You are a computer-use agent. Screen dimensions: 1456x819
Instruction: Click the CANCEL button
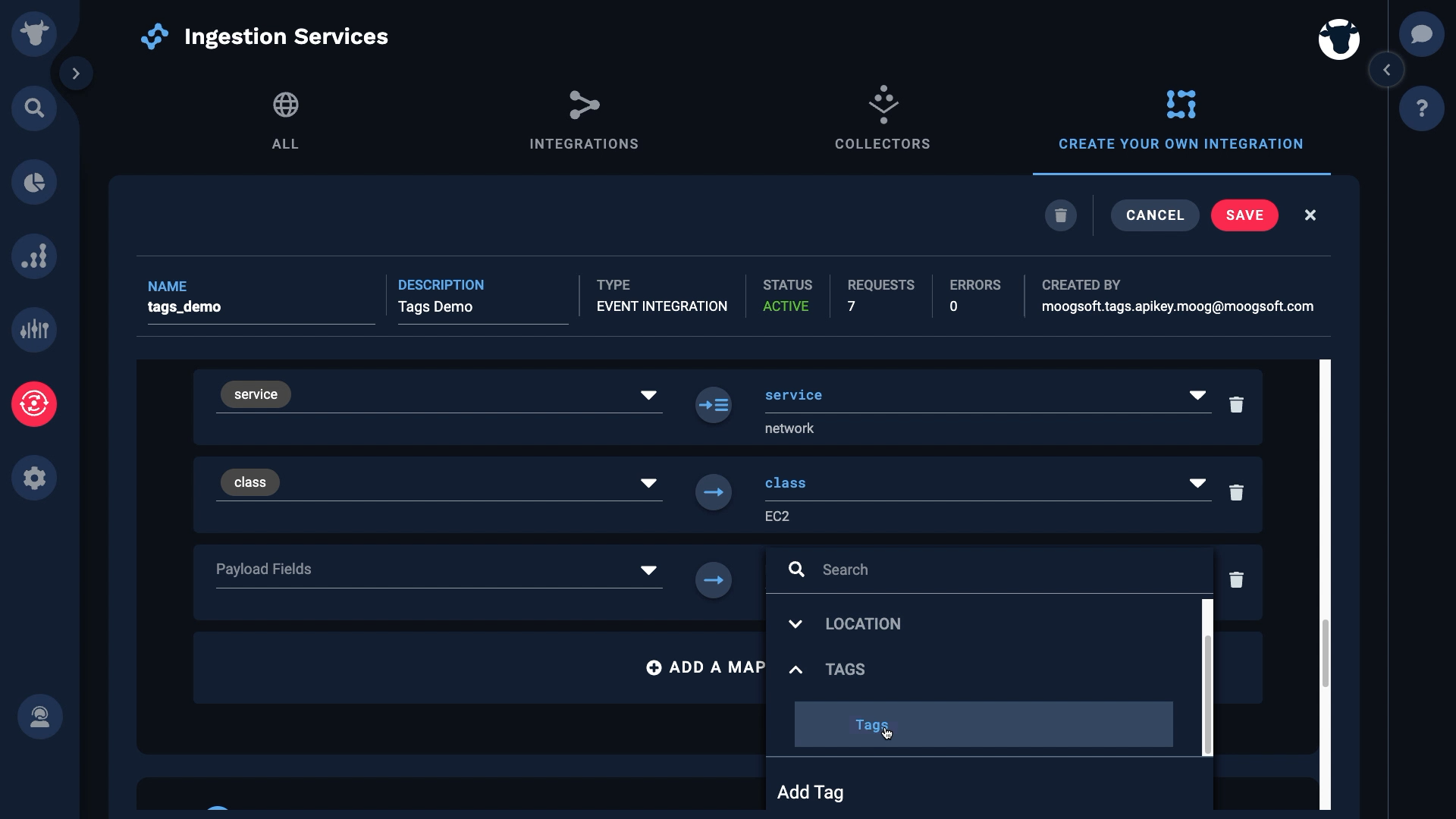[1155, 215]
